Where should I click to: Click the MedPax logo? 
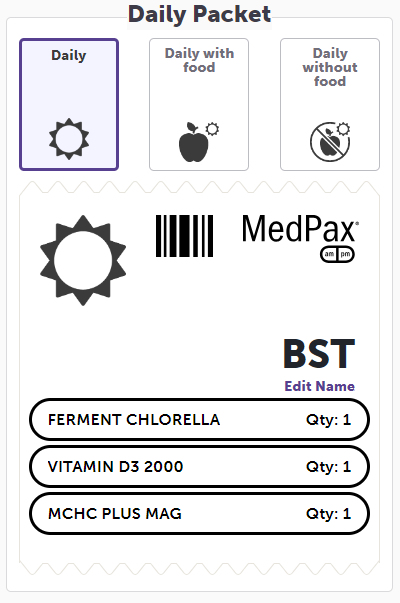pos(300,229)
